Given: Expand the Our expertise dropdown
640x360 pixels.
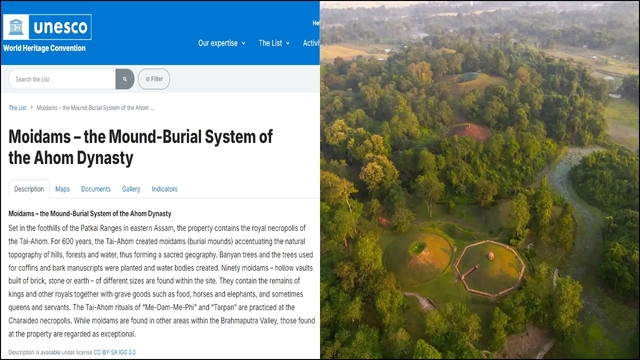Looking at the screenshot, I should click(x=222, y=43).
